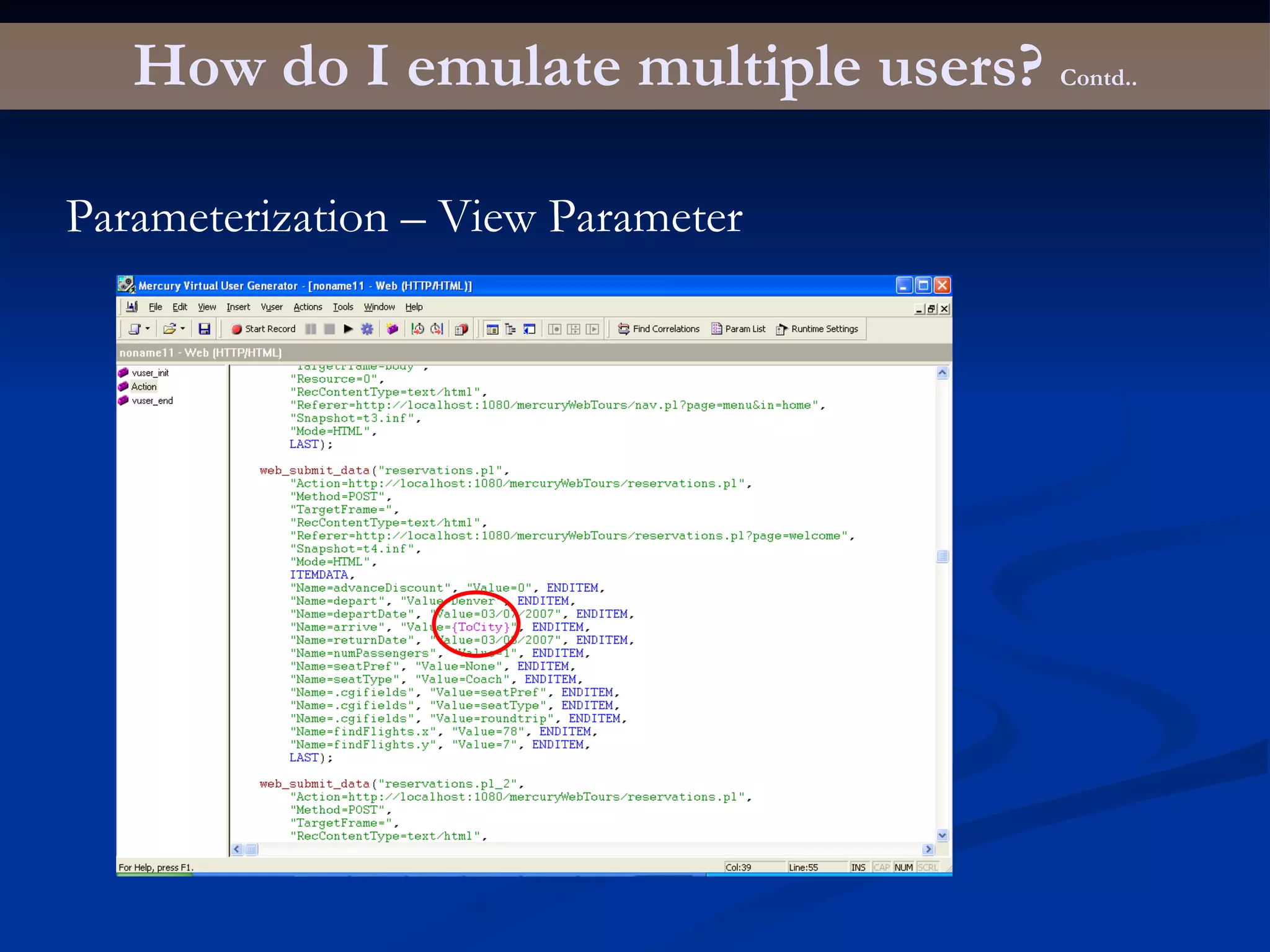The image size is (1270, 952).
Task: Click the Col:39 status bar field
Action: coord(754,867)
